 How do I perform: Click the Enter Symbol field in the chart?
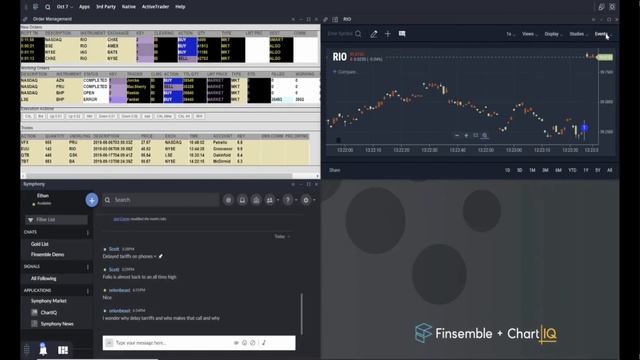pos(340,34)
